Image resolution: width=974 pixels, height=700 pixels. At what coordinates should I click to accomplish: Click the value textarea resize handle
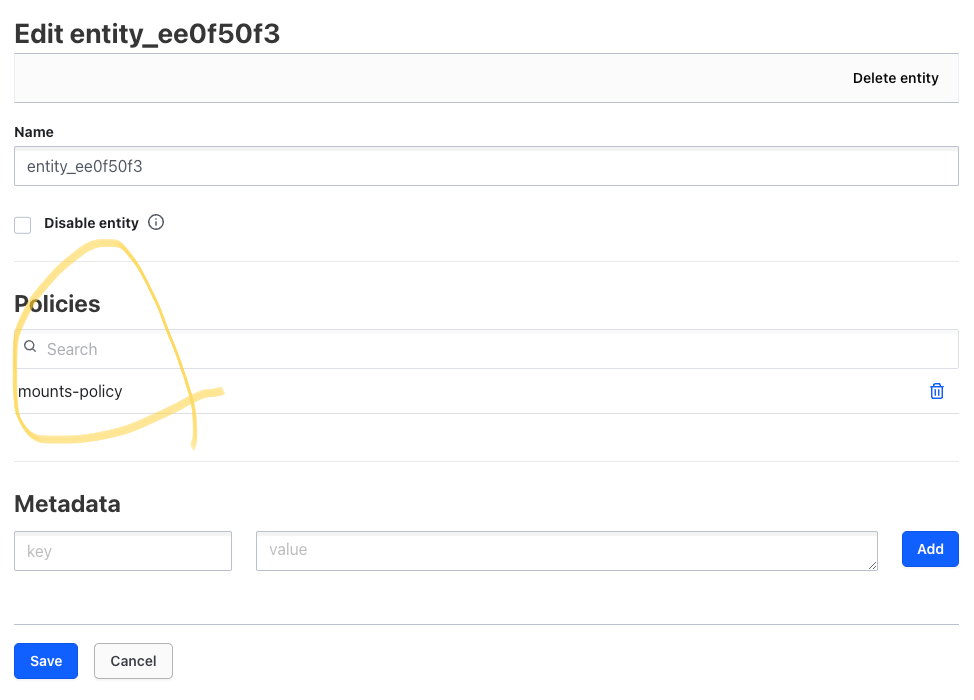click(873, 565)
